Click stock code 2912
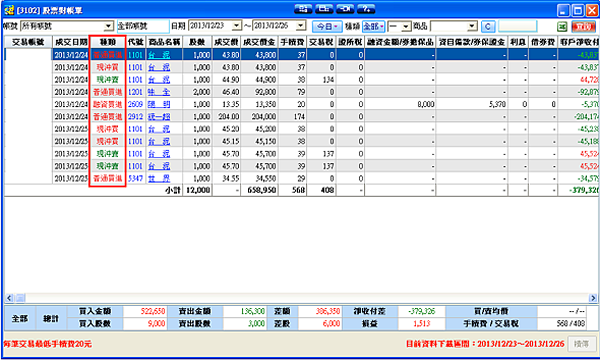The image size is (600, 360). 135,116
